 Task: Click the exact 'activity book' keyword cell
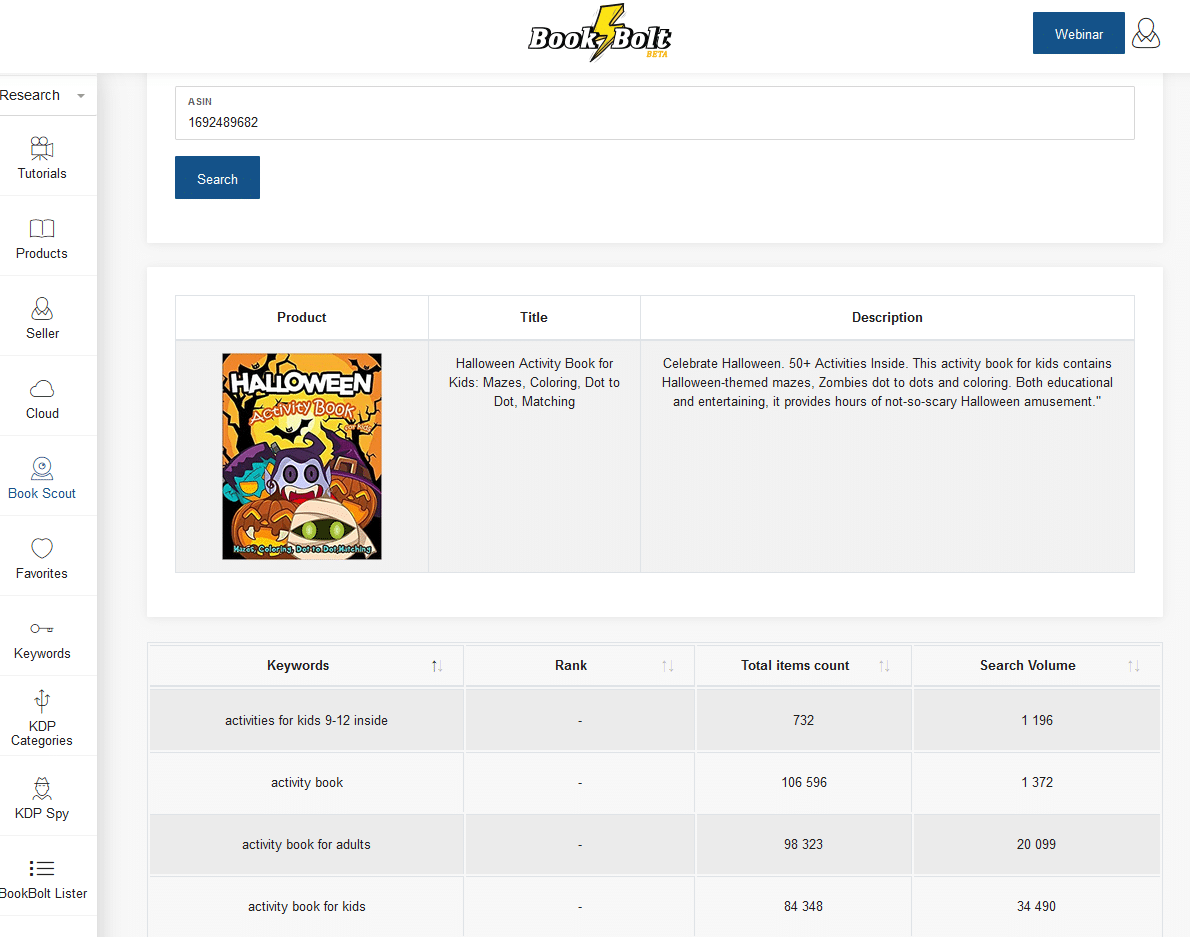pyautogui.click(x=307, y=782)
